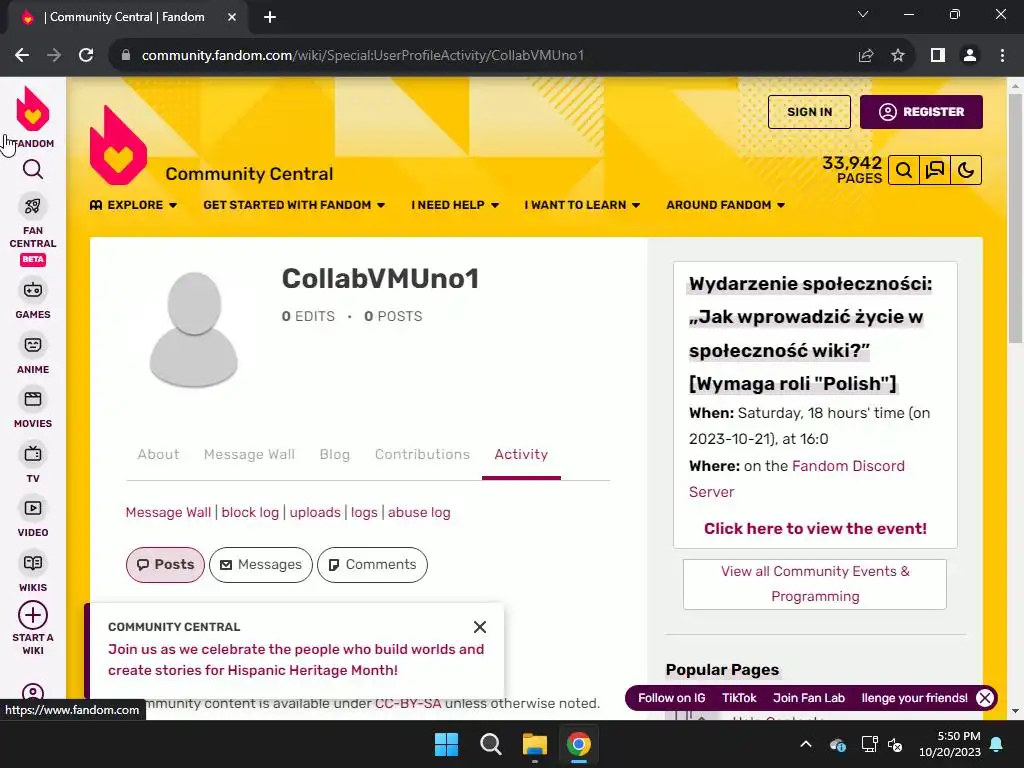Expand Get Started With Fandom menu

coord(294,205)
